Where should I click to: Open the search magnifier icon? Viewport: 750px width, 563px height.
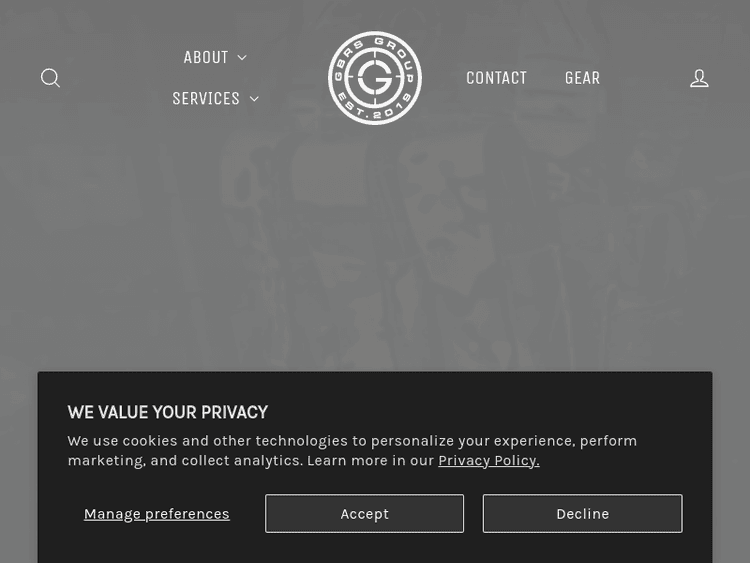(x=50, y=78)
